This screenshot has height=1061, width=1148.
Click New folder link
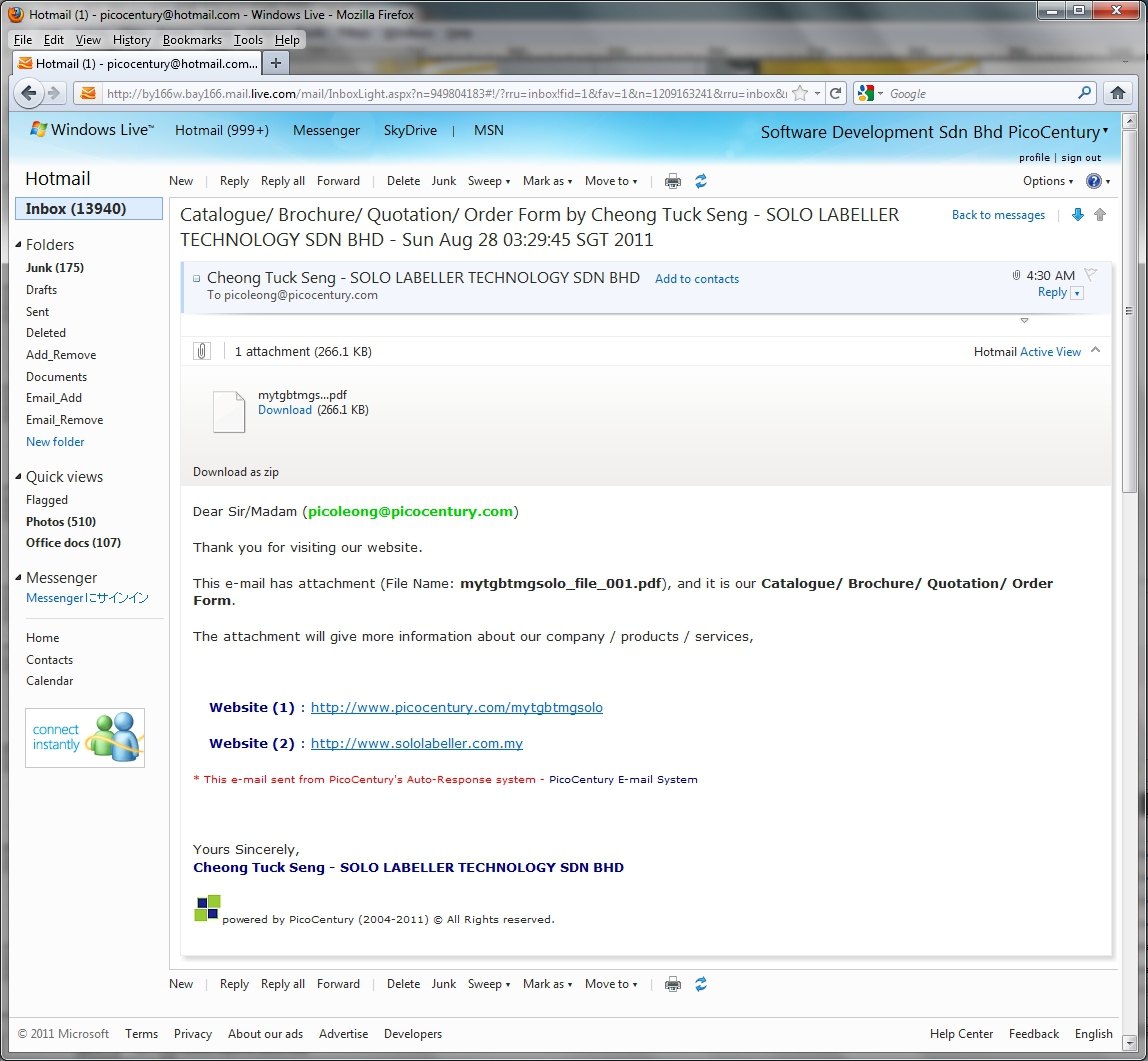[55, 442]
